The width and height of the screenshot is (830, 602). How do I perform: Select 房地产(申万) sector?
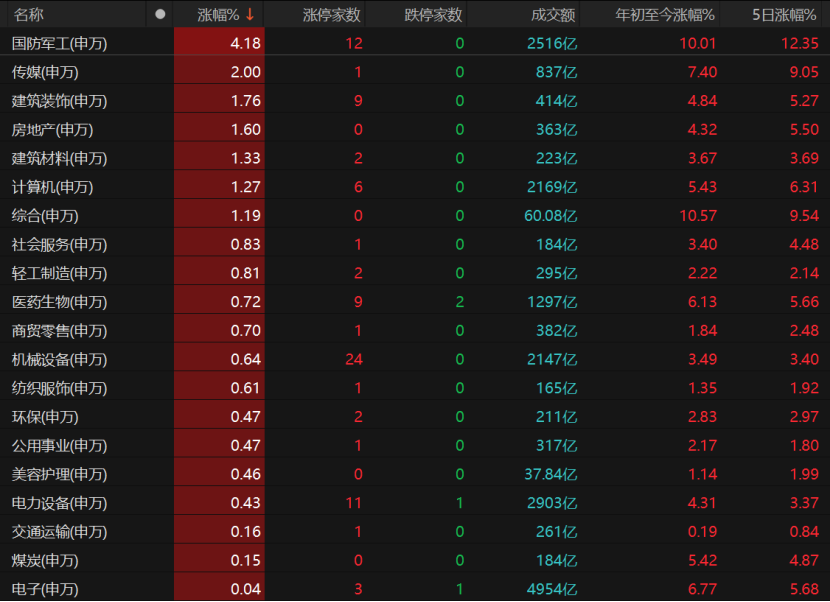[52, 130]
